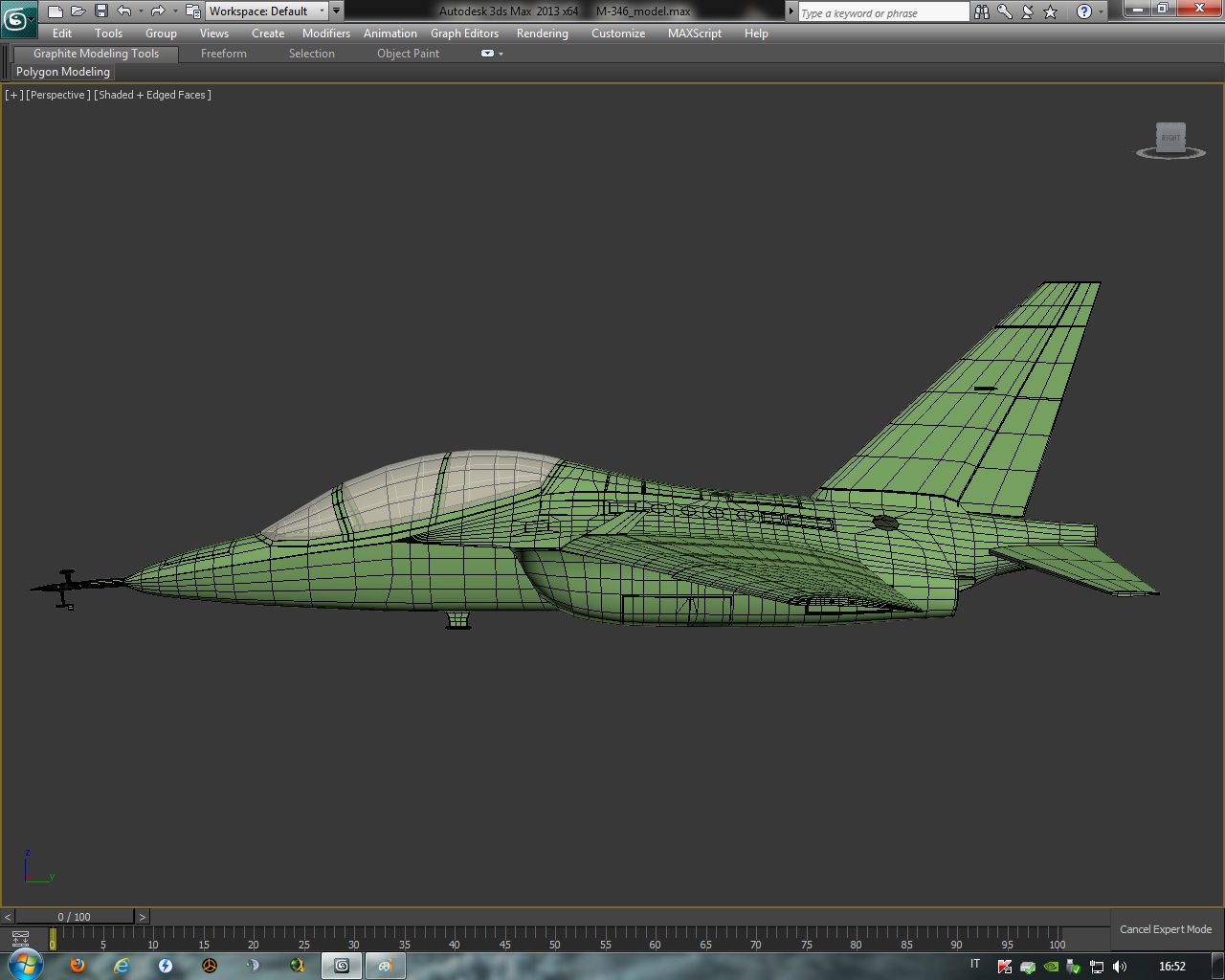This screenshot has height=980, width=1225.
Task: Launch Firefox from the taskbar
Action: [x=78, y=966]
